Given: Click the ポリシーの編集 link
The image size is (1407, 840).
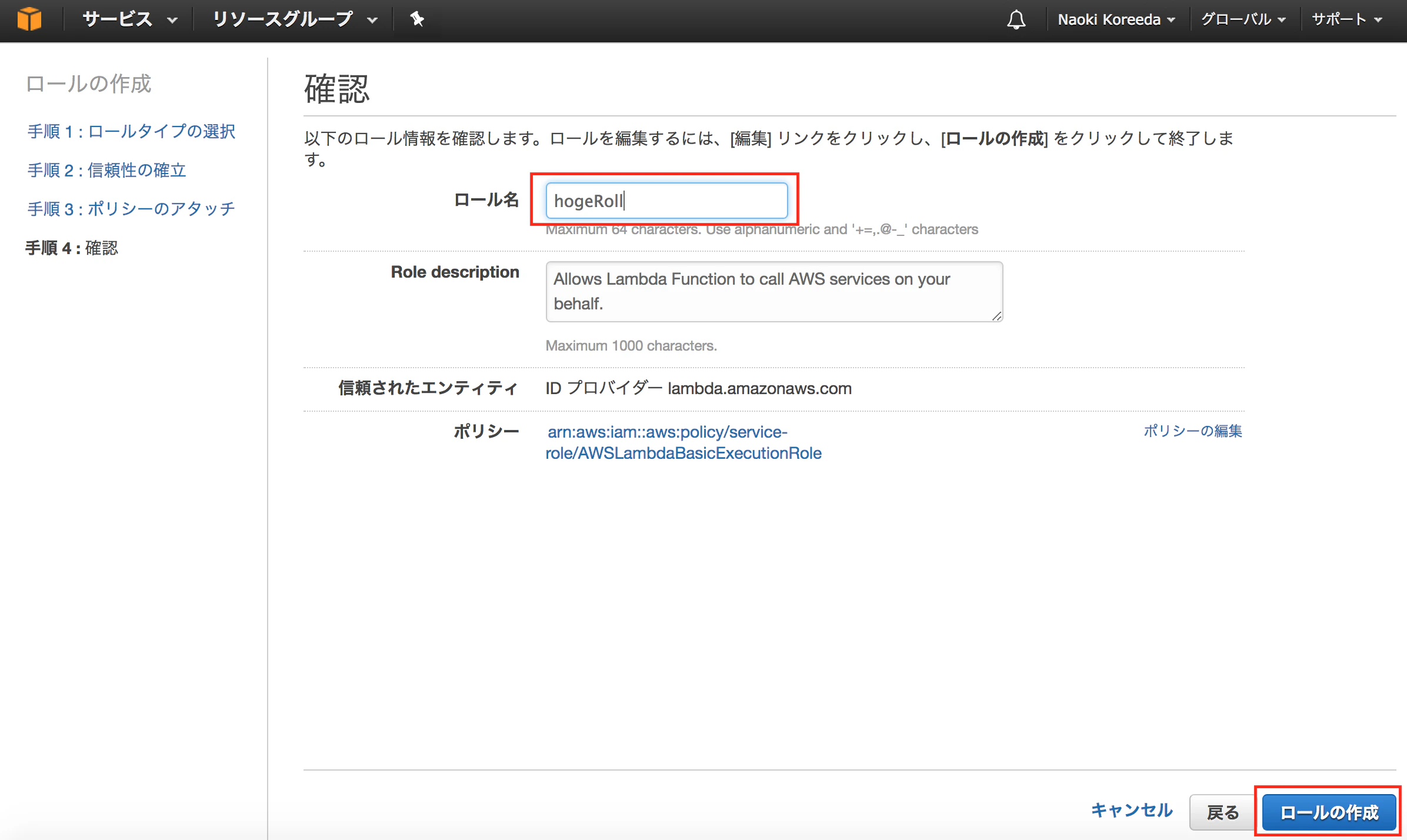Looking at the screenshot, I should [x=1192, y=431].
